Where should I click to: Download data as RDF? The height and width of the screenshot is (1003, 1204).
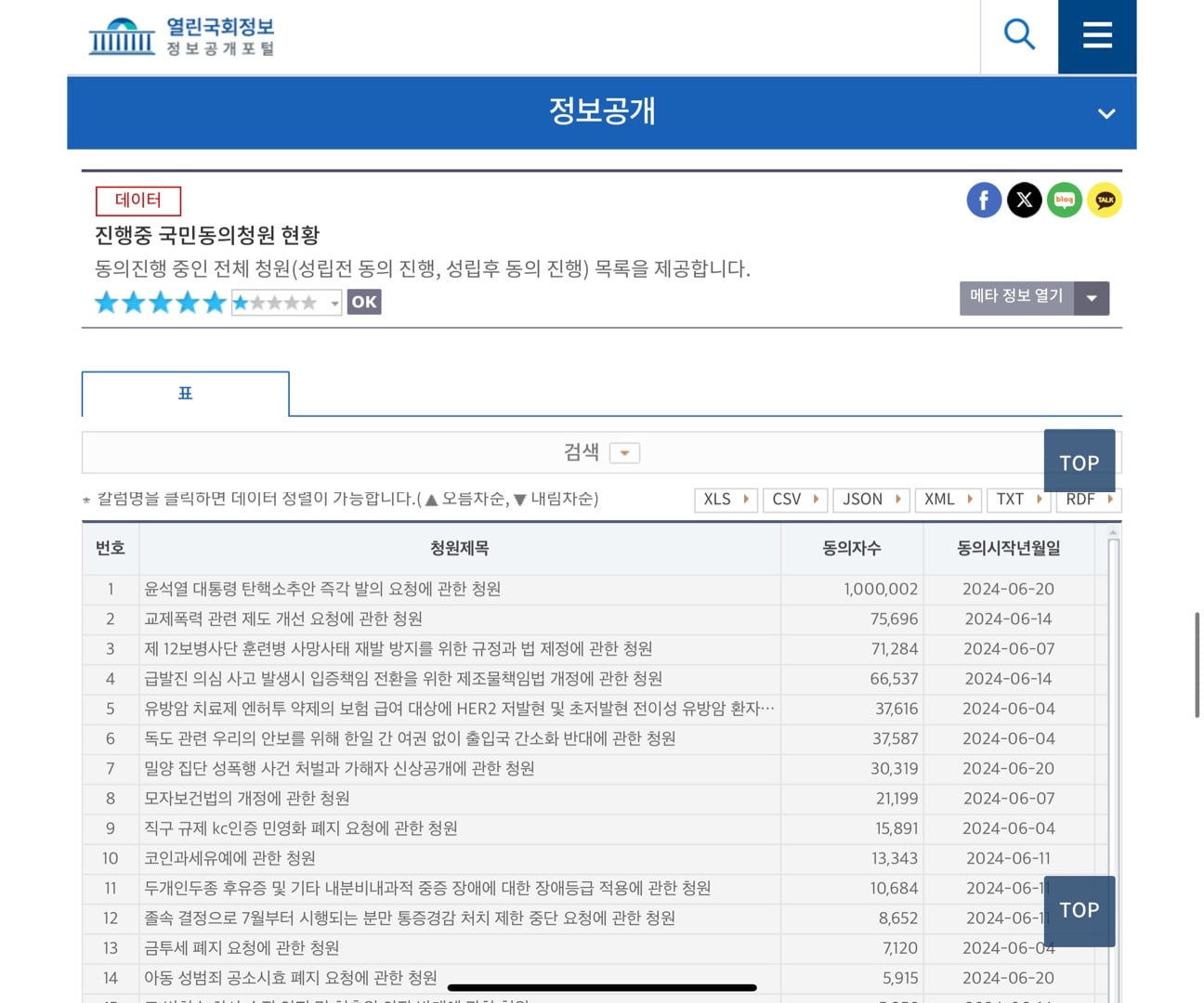(1089, 500)
